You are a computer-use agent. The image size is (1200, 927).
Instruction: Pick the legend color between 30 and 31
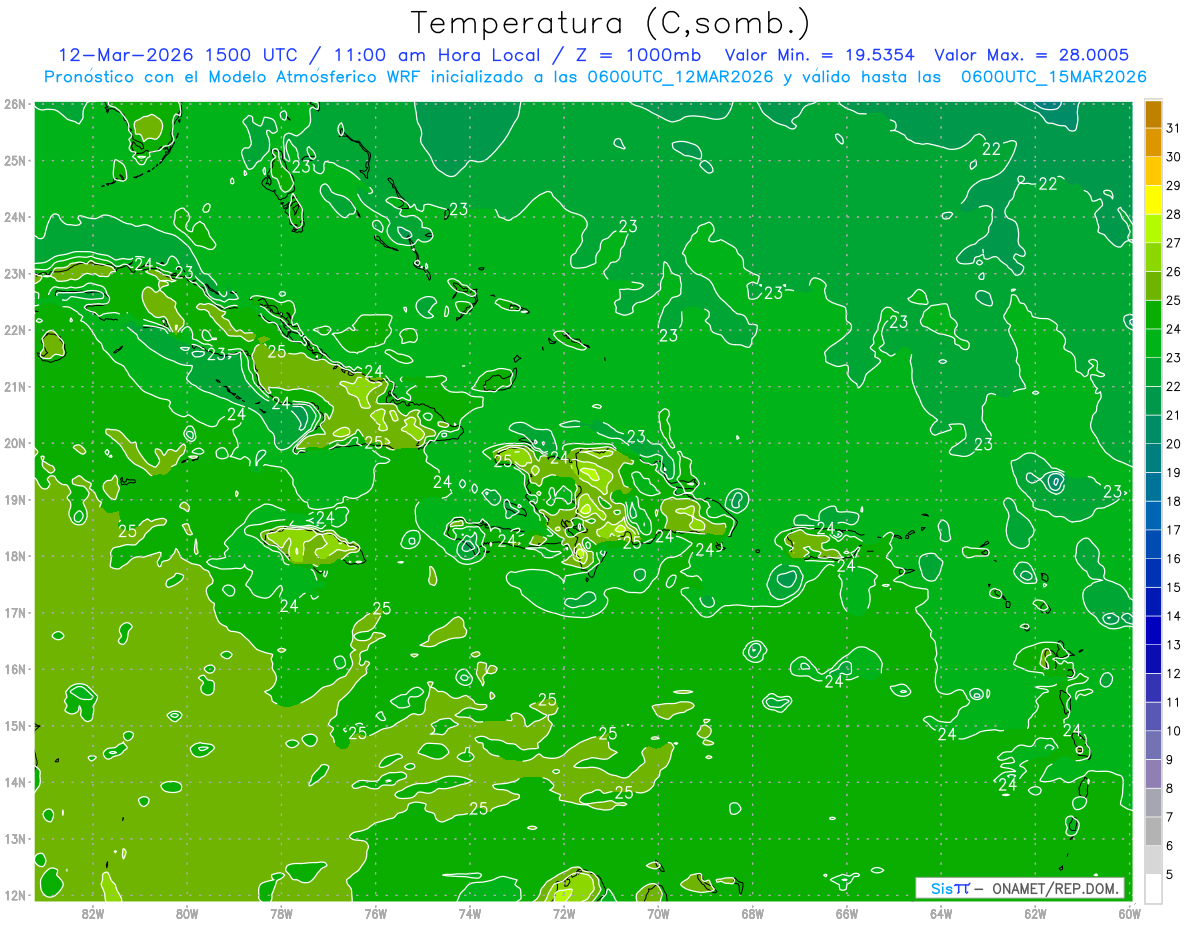pyautogui.click(x=1153, y=141)
